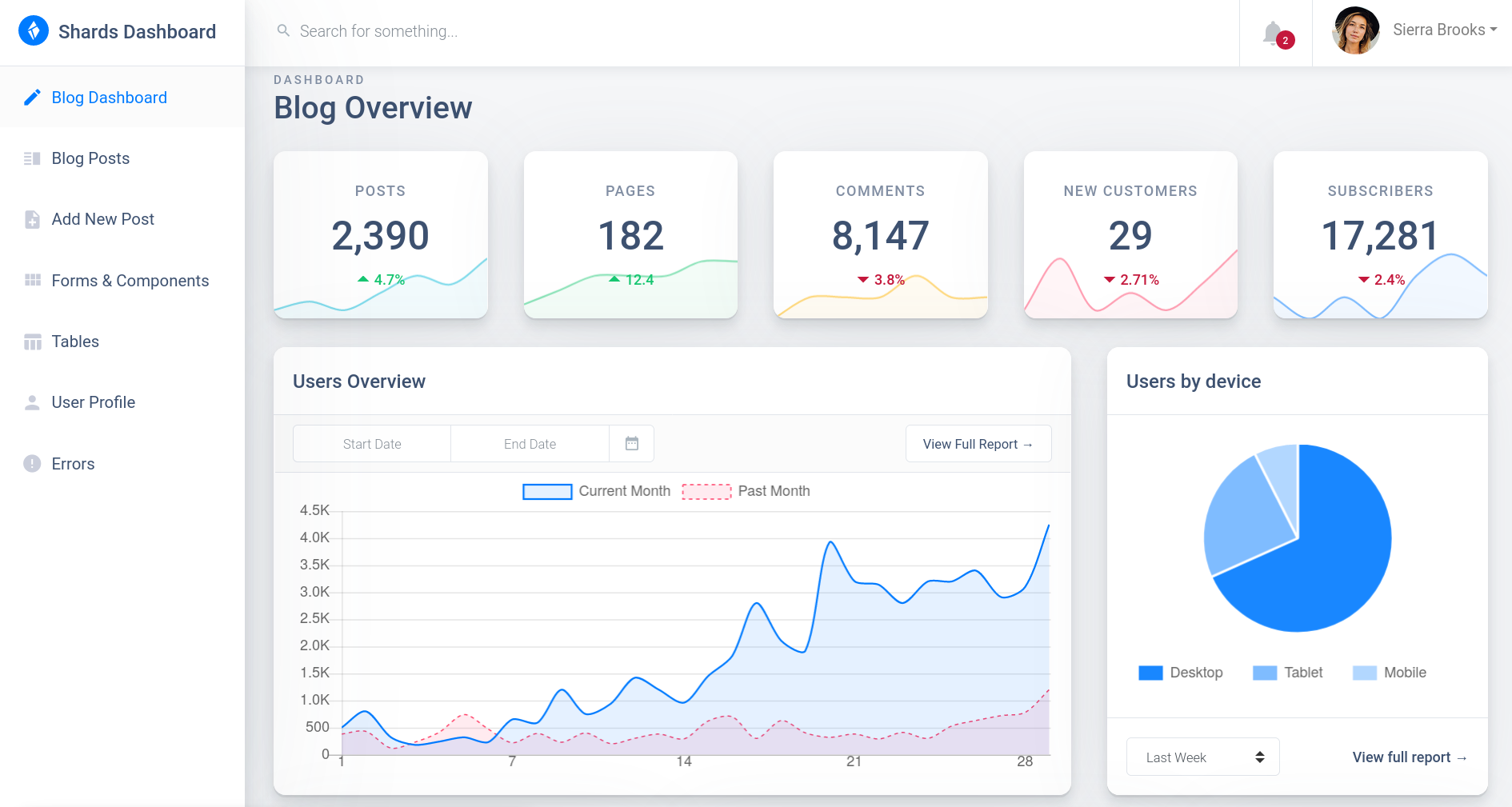This screenshot has width=1512, height=807.
Task: Click the View Full Report button
Action: click(x=978, y=444)
